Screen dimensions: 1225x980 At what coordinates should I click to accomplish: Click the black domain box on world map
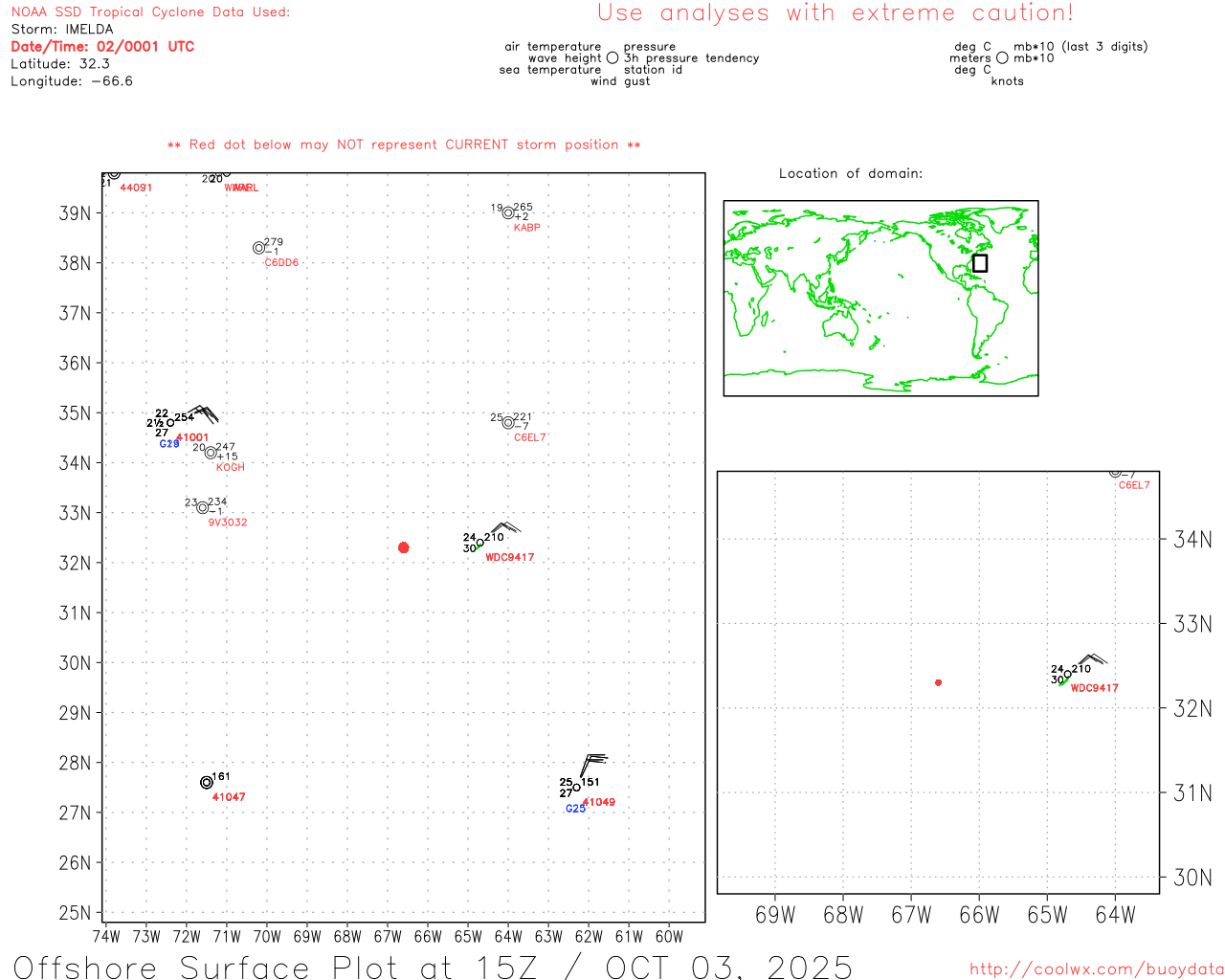[x=980, y=263]
